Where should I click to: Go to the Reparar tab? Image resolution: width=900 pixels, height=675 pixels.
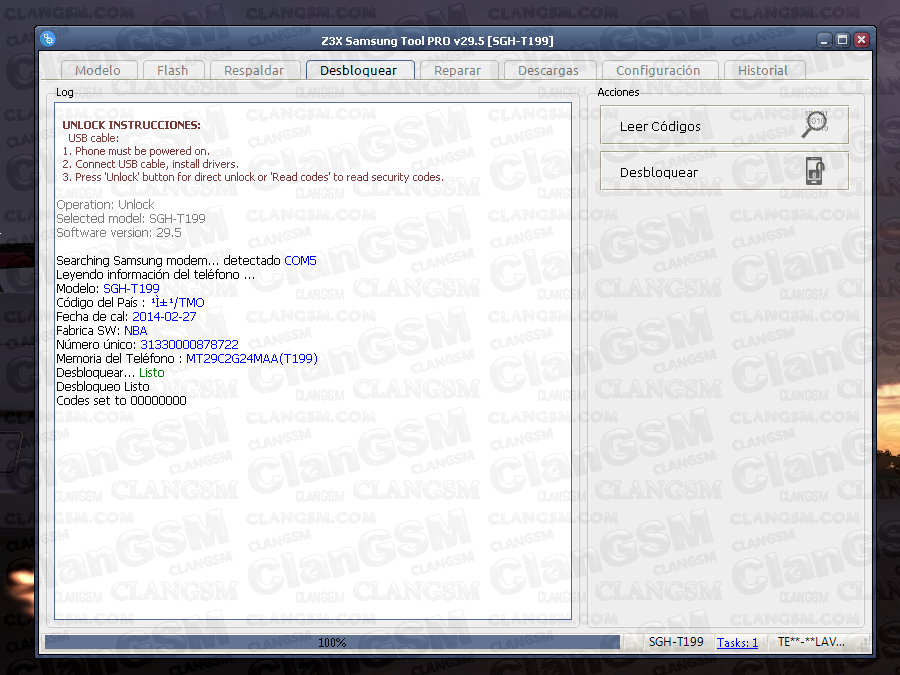[x=457, y=71]
